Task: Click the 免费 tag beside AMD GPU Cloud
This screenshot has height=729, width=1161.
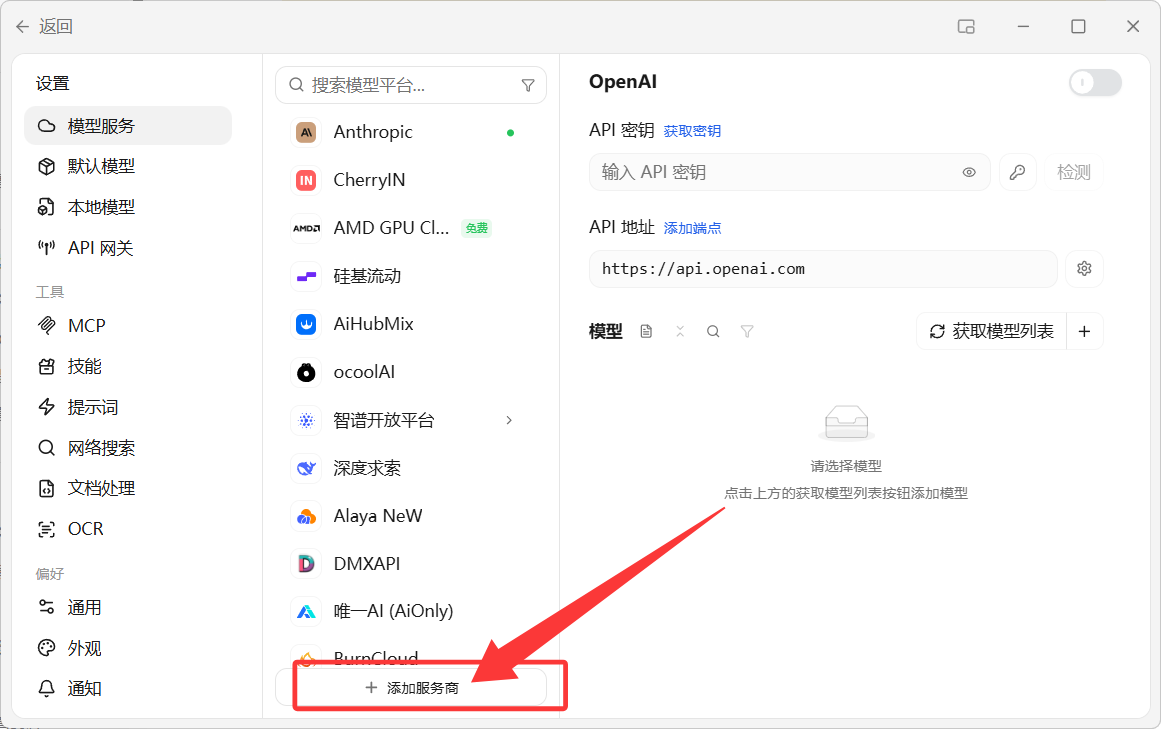Action: [x=477, y=228]
